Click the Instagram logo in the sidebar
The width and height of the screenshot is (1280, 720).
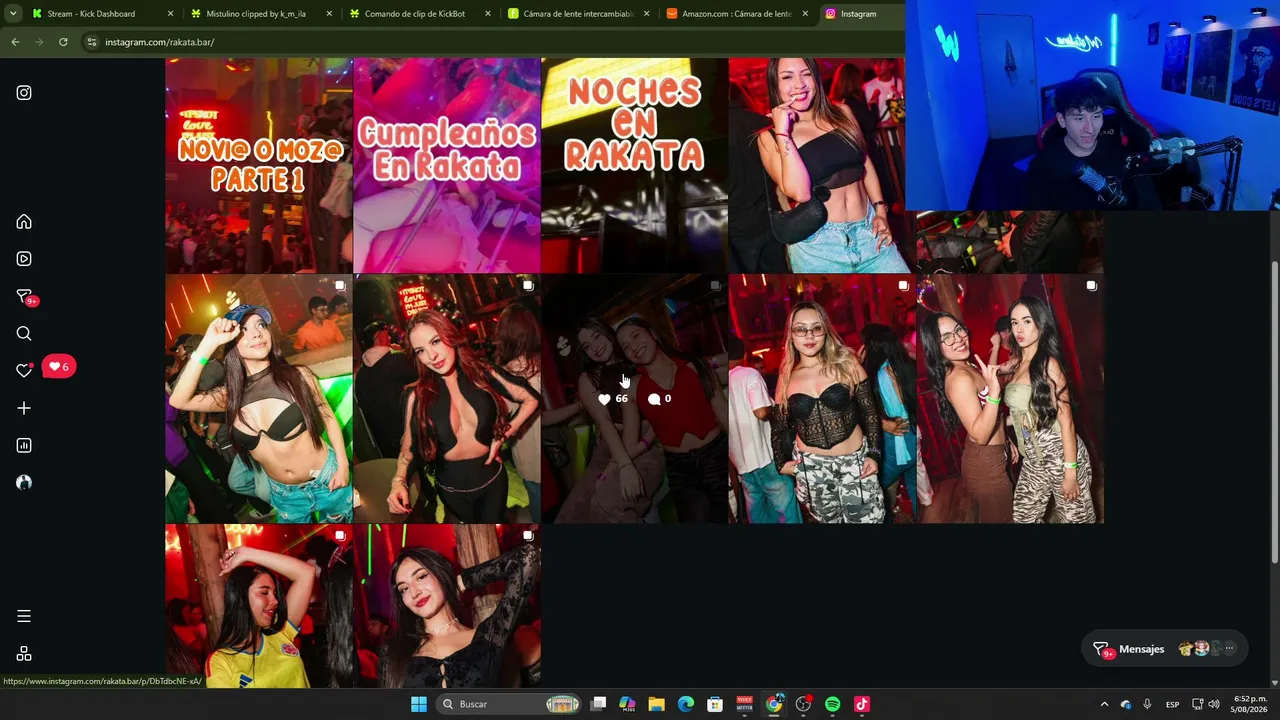coord(24,93)
